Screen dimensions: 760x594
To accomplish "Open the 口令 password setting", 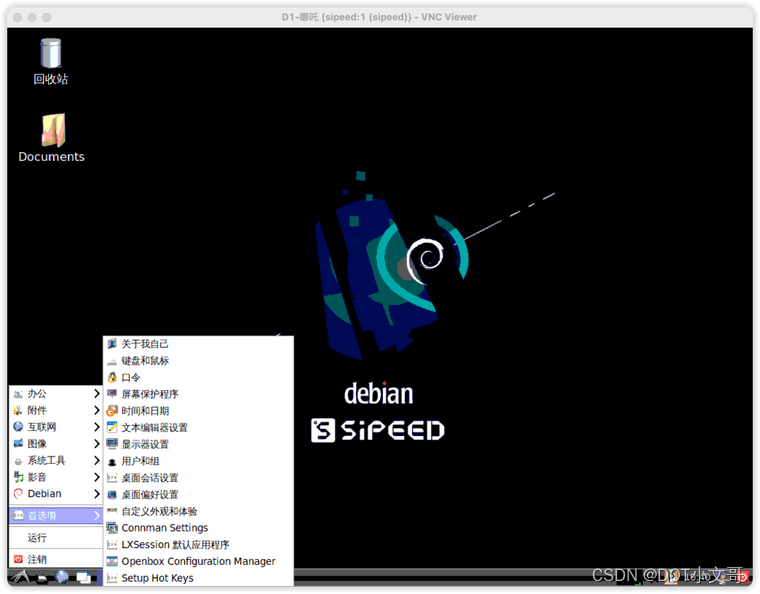I will coord(198,377).
